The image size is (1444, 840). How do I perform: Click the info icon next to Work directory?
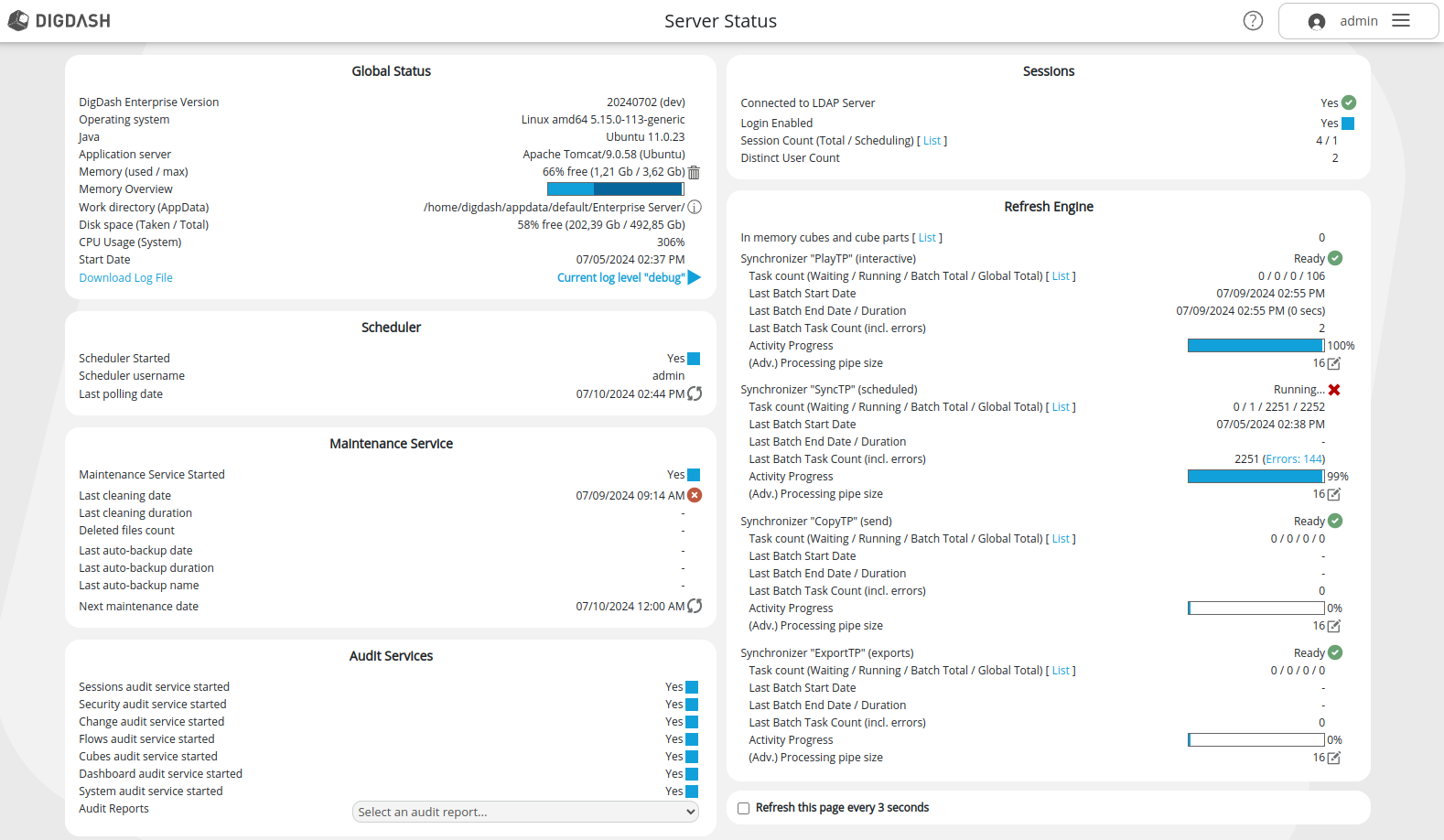click(695, 208)
